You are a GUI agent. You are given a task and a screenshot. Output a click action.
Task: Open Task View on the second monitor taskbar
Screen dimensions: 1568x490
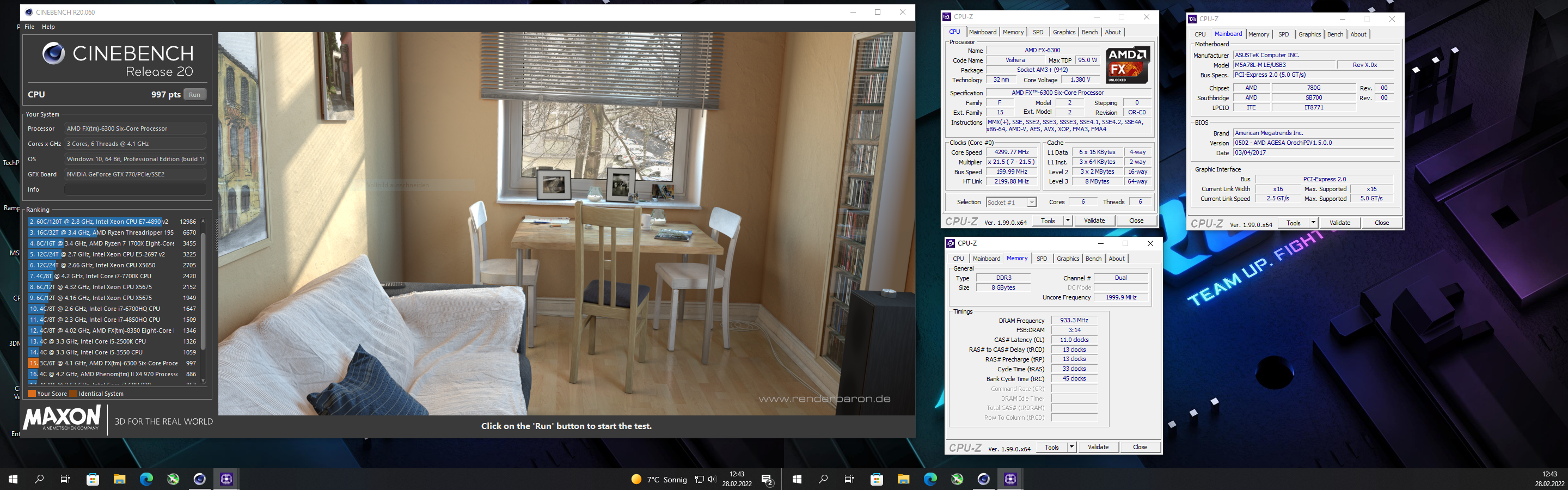pos(850,479)
